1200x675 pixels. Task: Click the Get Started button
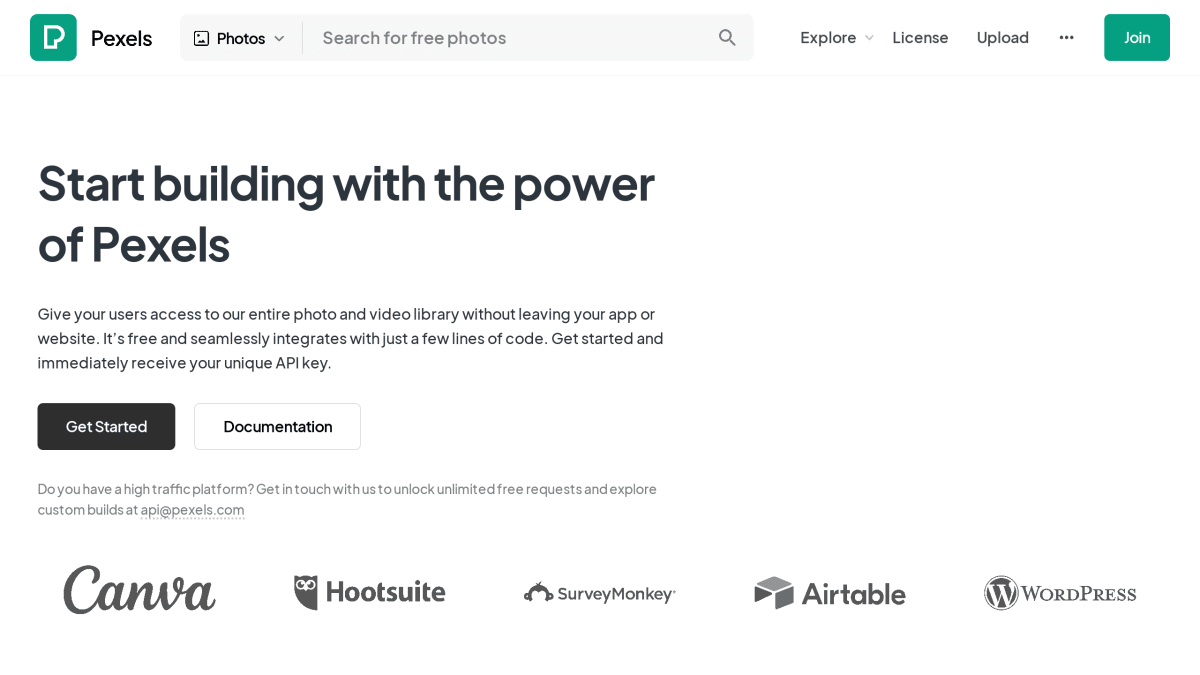click(x=106, y=426)
